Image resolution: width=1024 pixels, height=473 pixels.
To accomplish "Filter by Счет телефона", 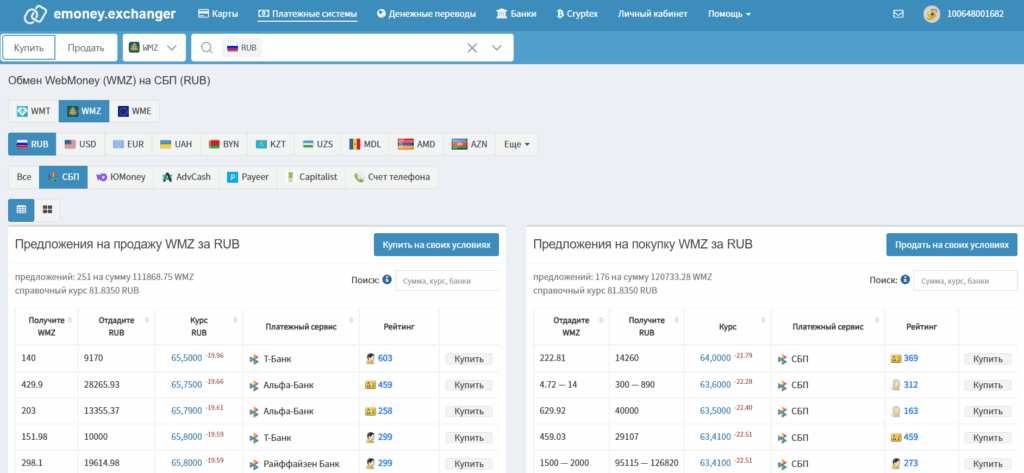I will [x=392, y=177].
